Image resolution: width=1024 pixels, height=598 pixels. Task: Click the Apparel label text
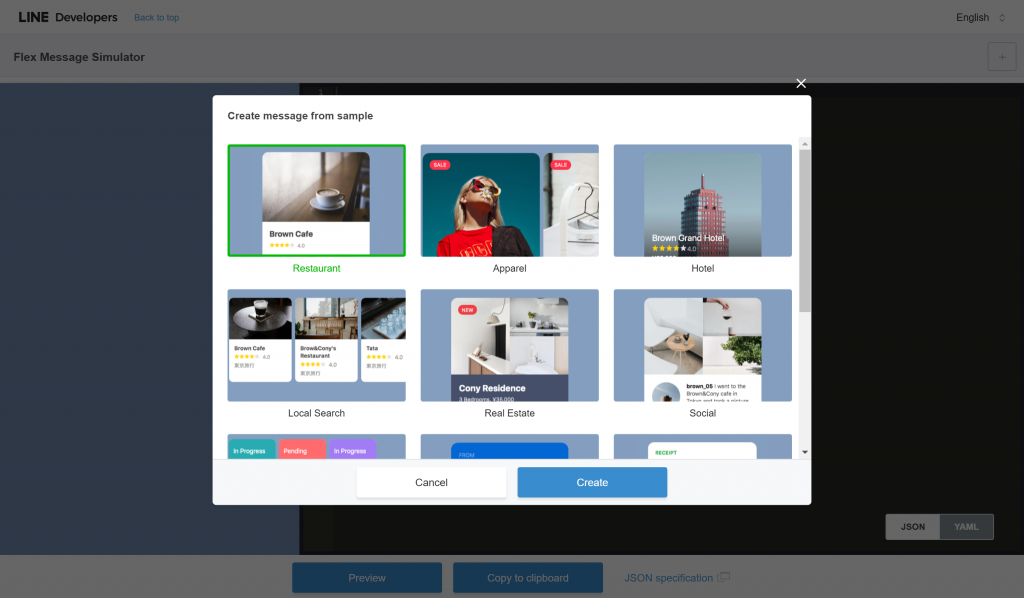(509, 268)
